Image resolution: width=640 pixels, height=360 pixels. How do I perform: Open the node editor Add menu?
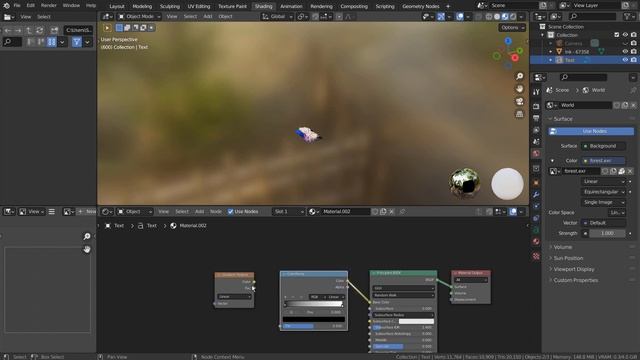point(199,211)
